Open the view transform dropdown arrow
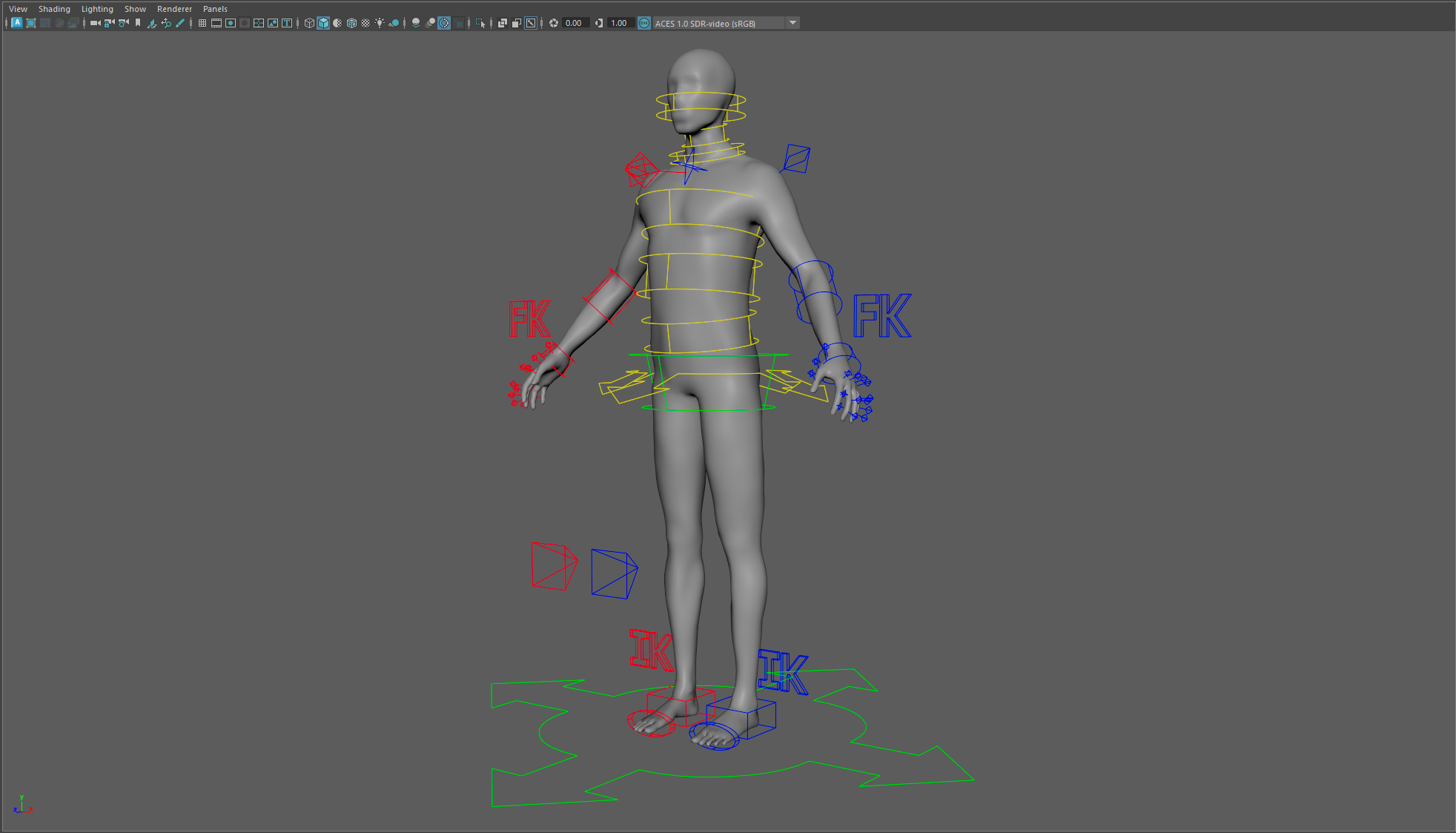Screen dimensions: 1456x833 point(792,22)
